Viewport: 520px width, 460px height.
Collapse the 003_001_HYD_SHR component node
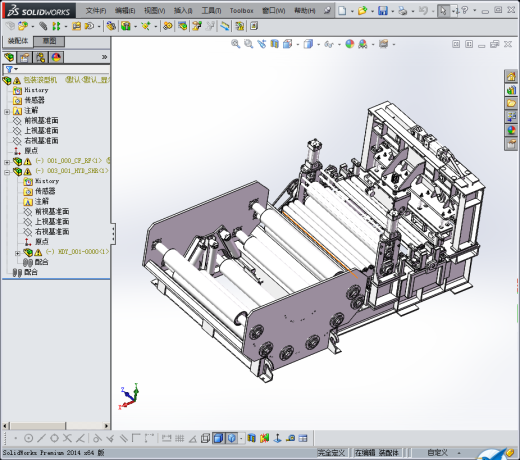tap(7, 172)
